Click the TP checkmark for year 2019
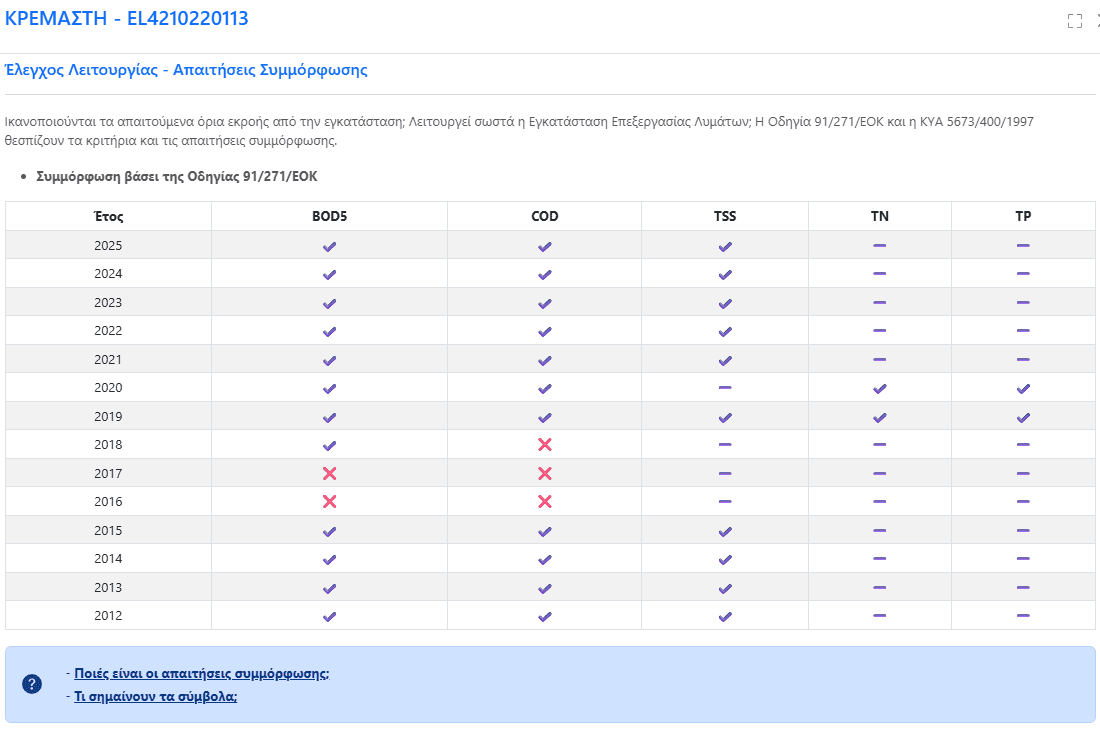Image resolution: width=1100 pixels, height=736 pixels. 1023,417
